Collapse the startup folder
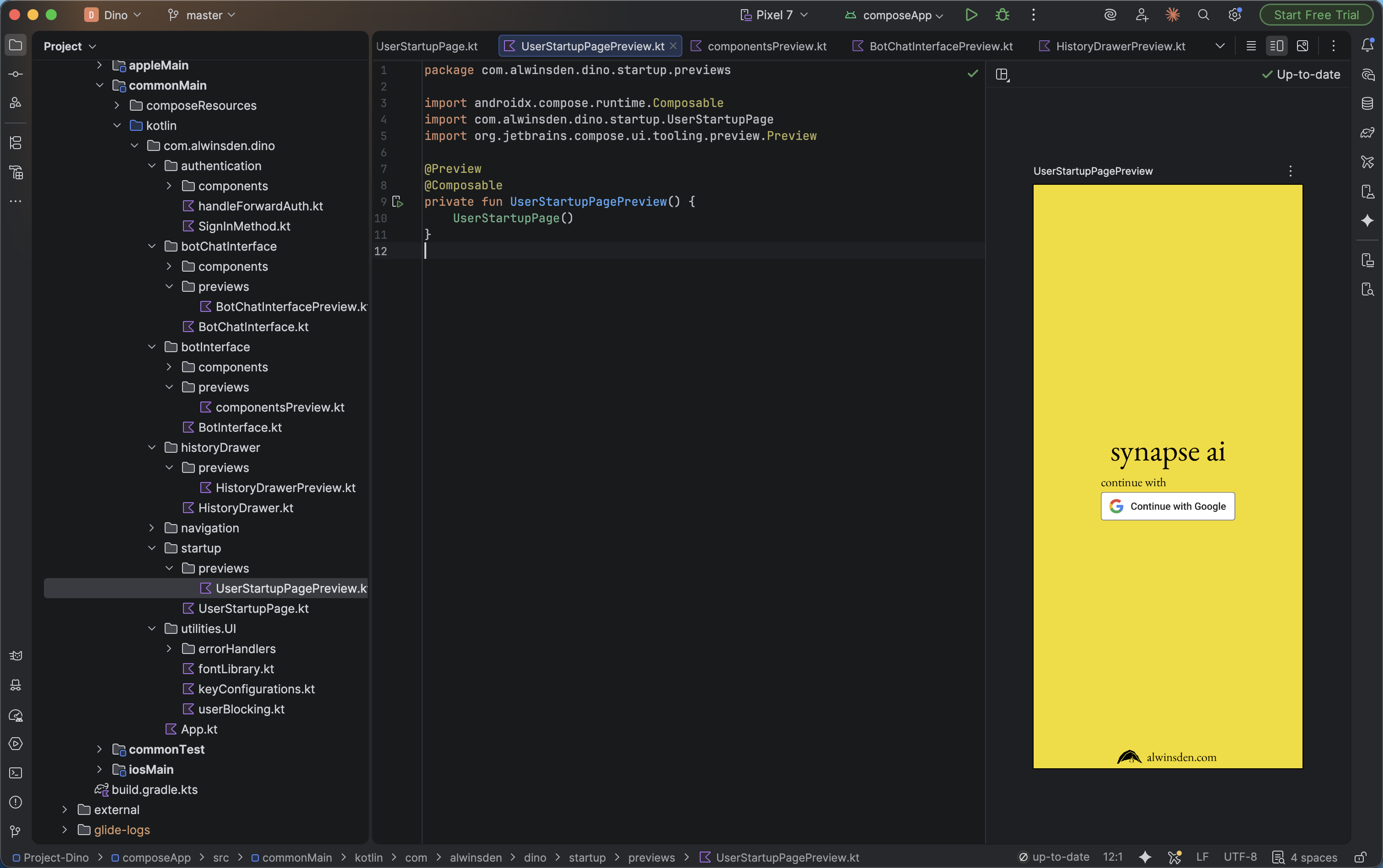 point(151,548)
